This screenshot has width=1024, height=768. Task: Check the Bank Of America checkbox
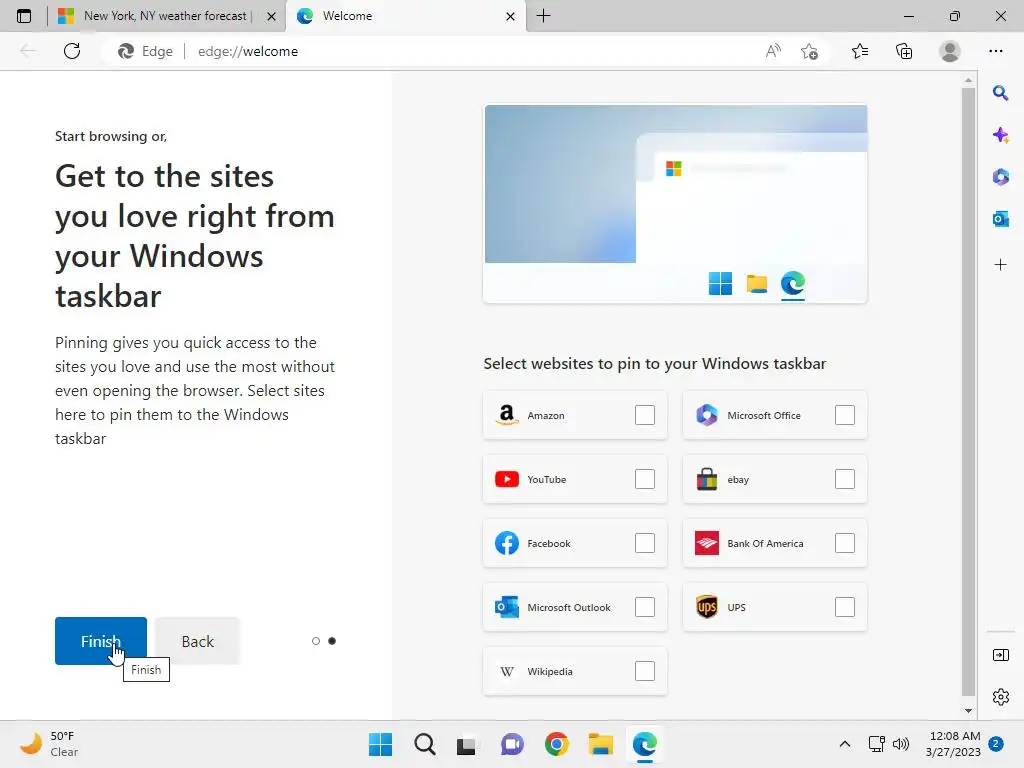point(844,543)
